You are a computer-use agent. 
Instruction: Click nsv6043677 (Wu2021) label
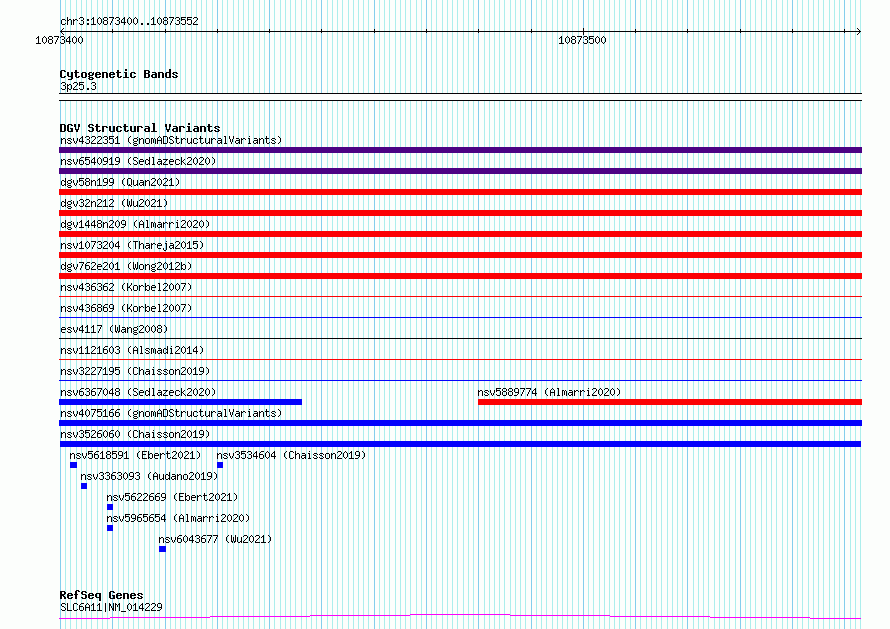(x=215, y=539)
